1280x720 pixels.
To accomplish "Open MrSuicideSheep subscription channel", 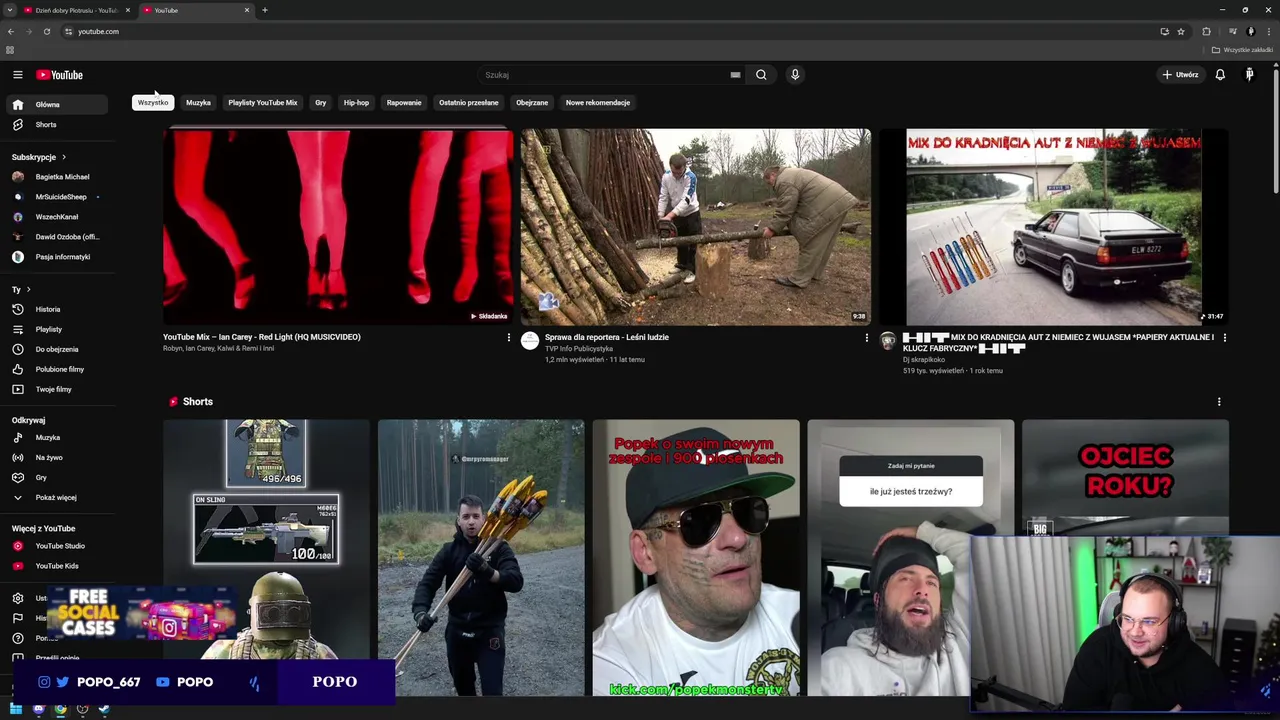I will coord(56,197).
